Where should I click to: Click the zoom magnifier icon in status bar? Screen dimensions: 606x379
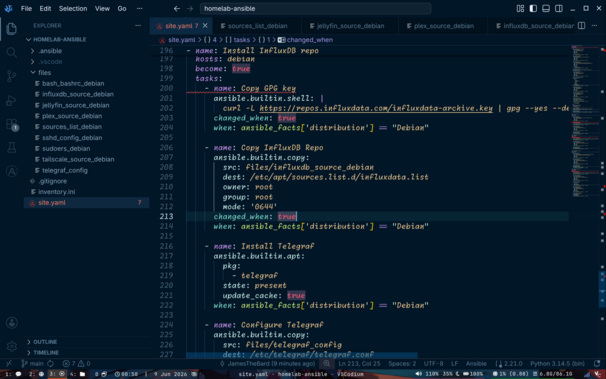pyautogui.click(x=327, y=364)
